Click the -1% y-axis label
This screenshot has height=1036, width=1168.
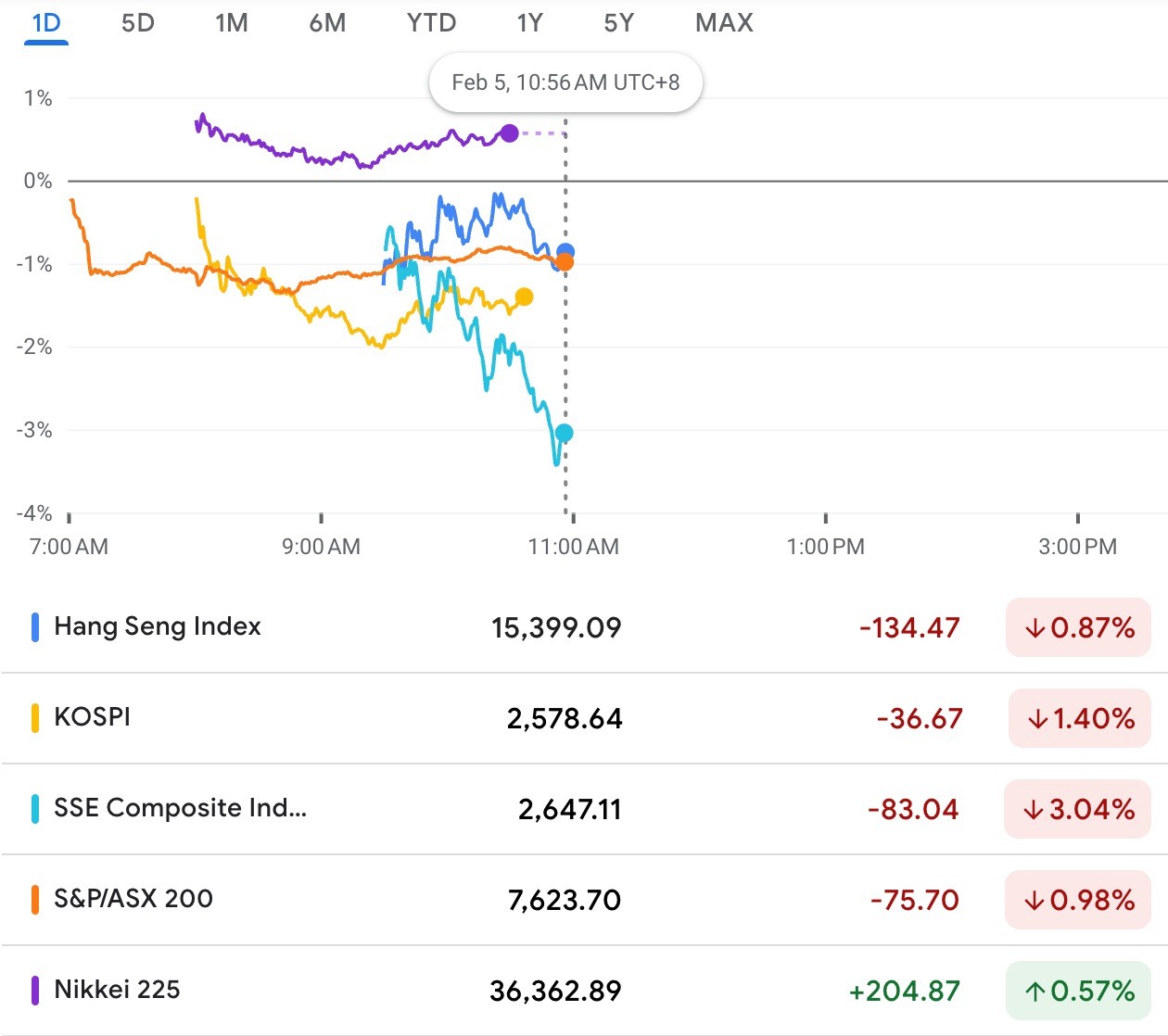[x=34, y=264]
